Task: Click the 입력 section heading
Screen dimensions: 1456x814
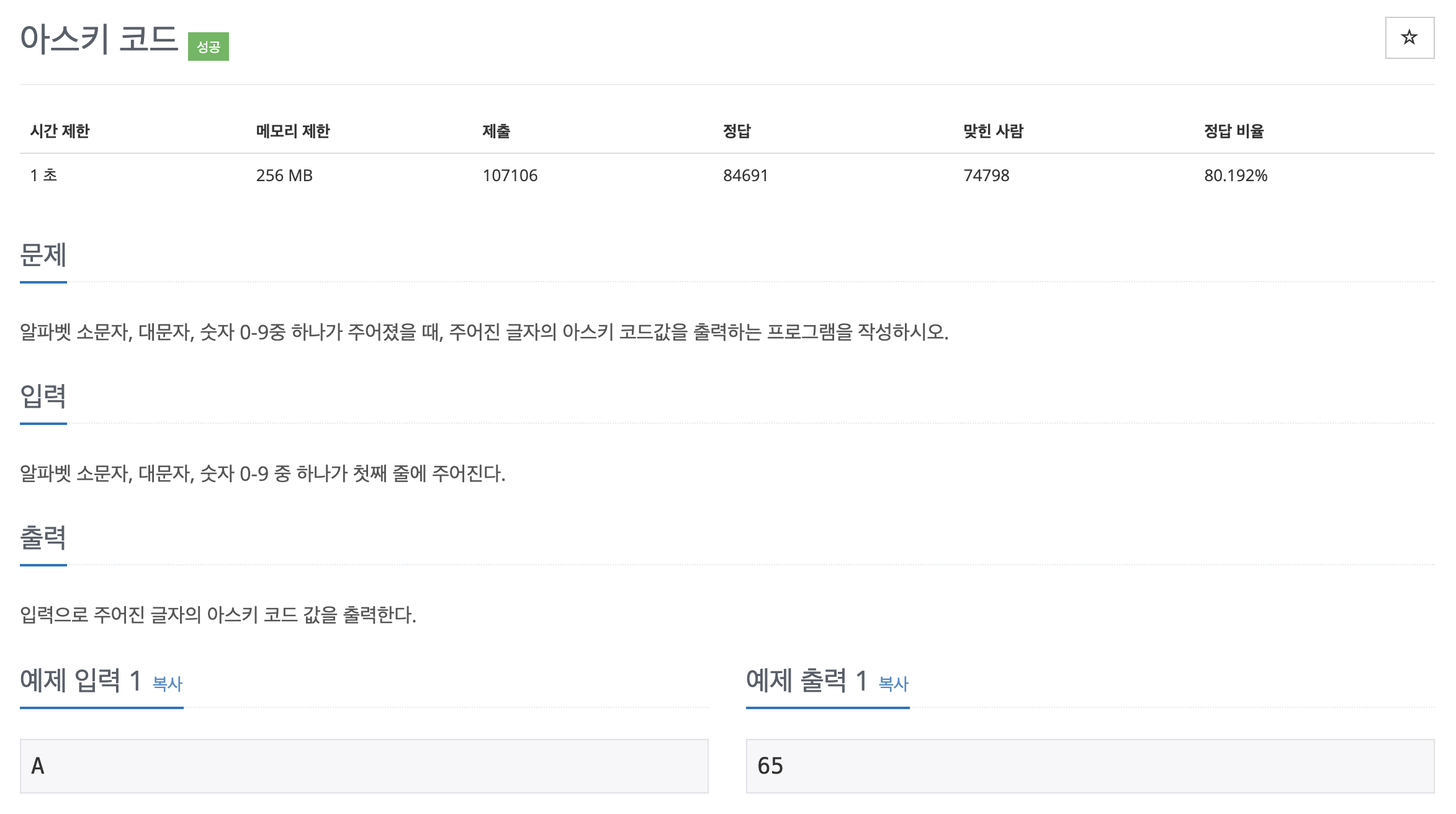Action: 43,396
